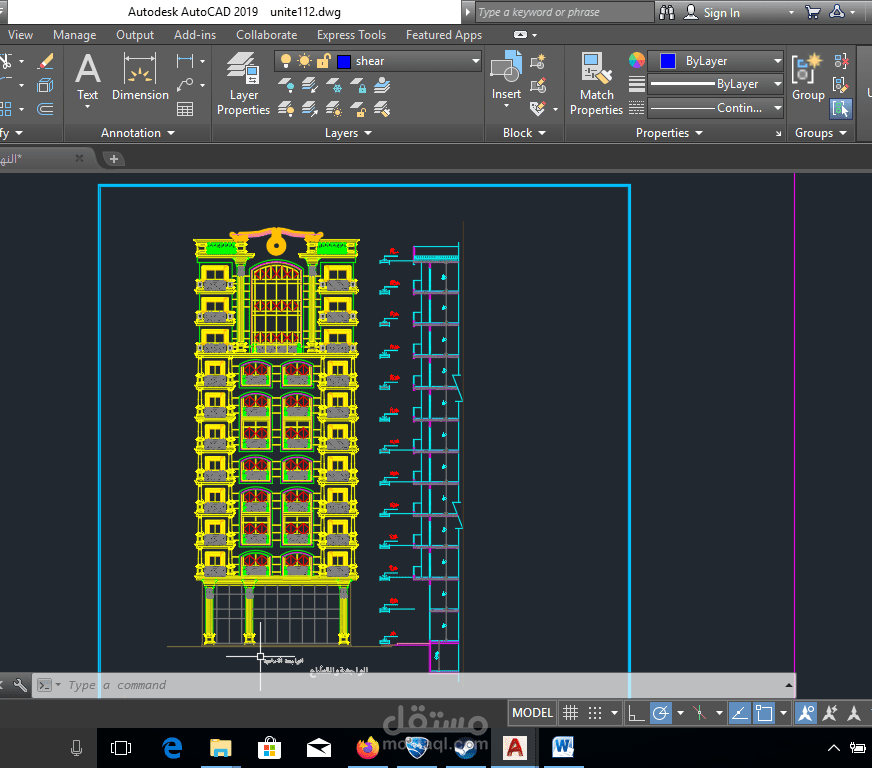Click the Group Edit icon
Viewport: 872px width, 768px height.
pyautogui.click(x=841, y=85)
